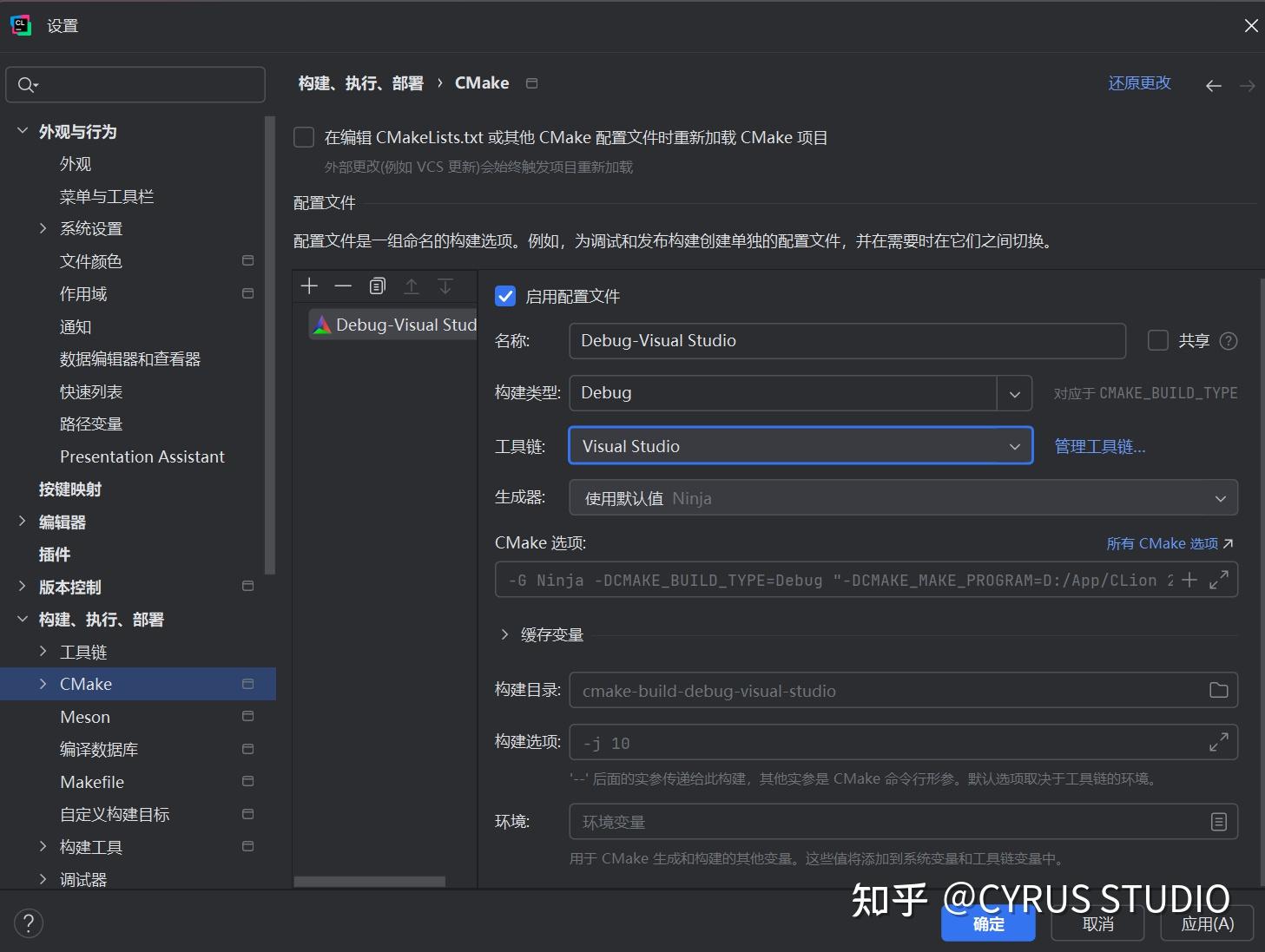Duplicate the Debug-Visual Studio profile
Viewport: 1265px width, 952px height.
(x=377, y=286)
